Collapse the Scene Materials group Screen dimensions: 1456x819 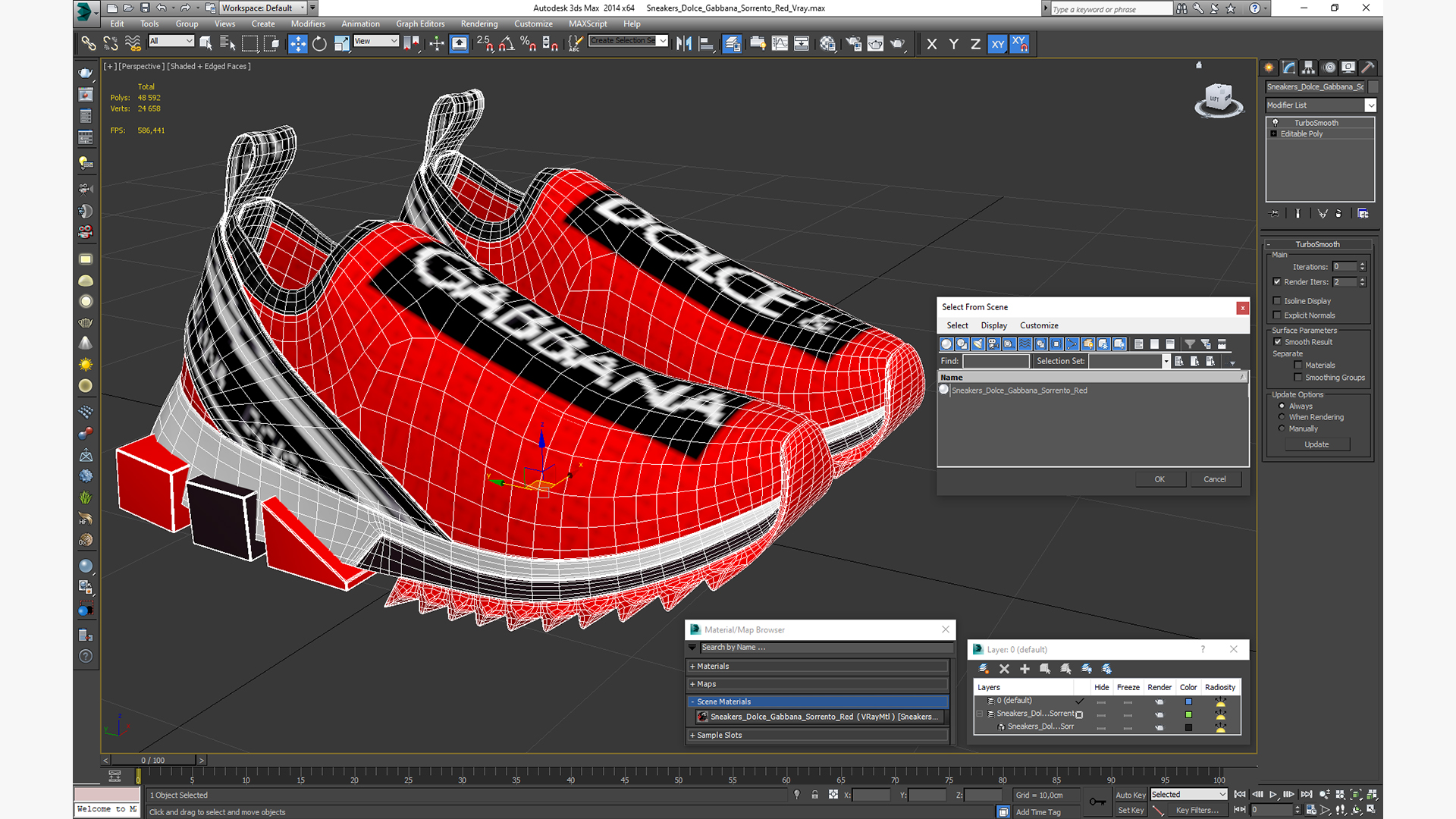[x=819, y=702]
